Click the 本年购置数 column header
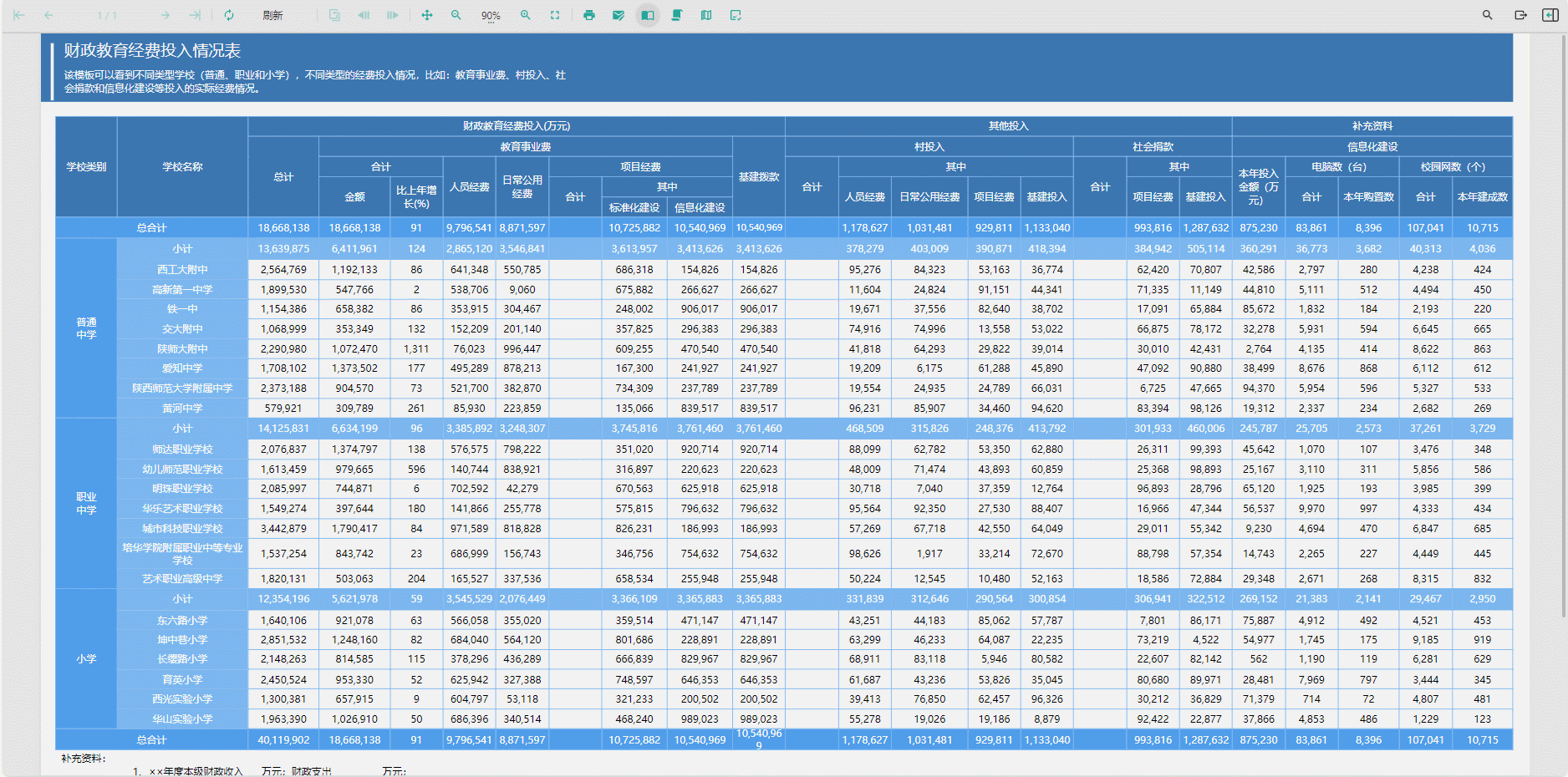 (x=1368, y=197)
